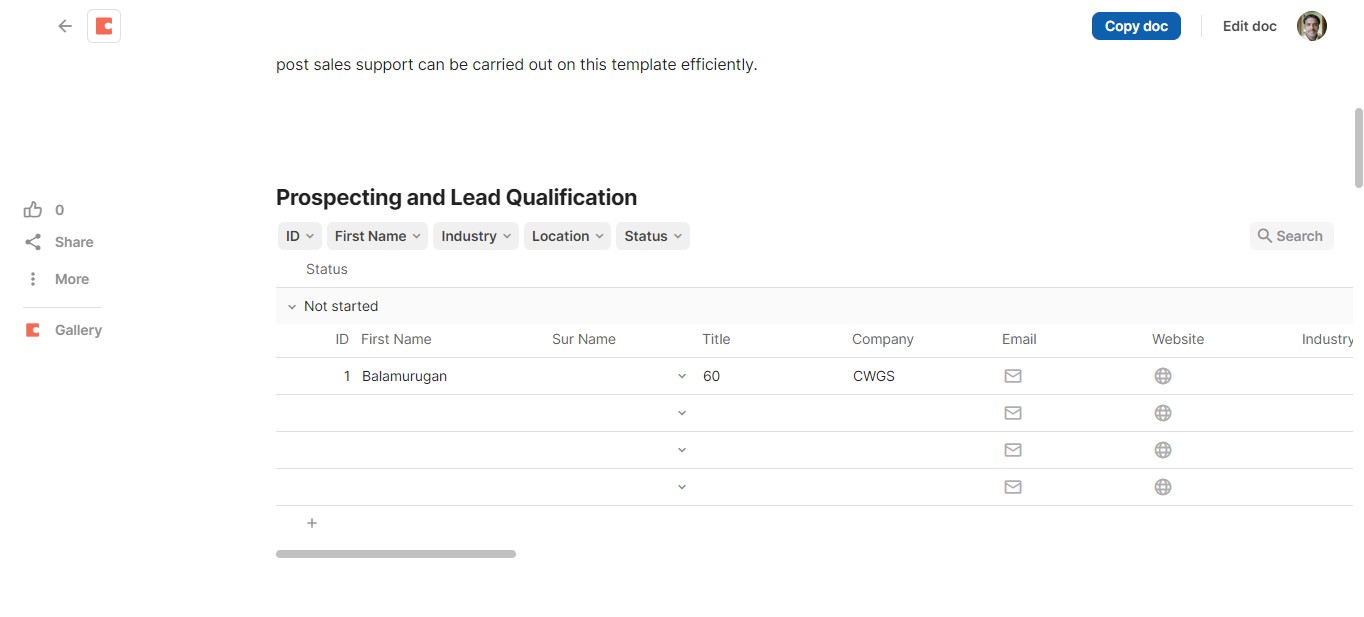The image size is (1364, 617).
Task: Click the back arrow icon
Action: [65, 26]
